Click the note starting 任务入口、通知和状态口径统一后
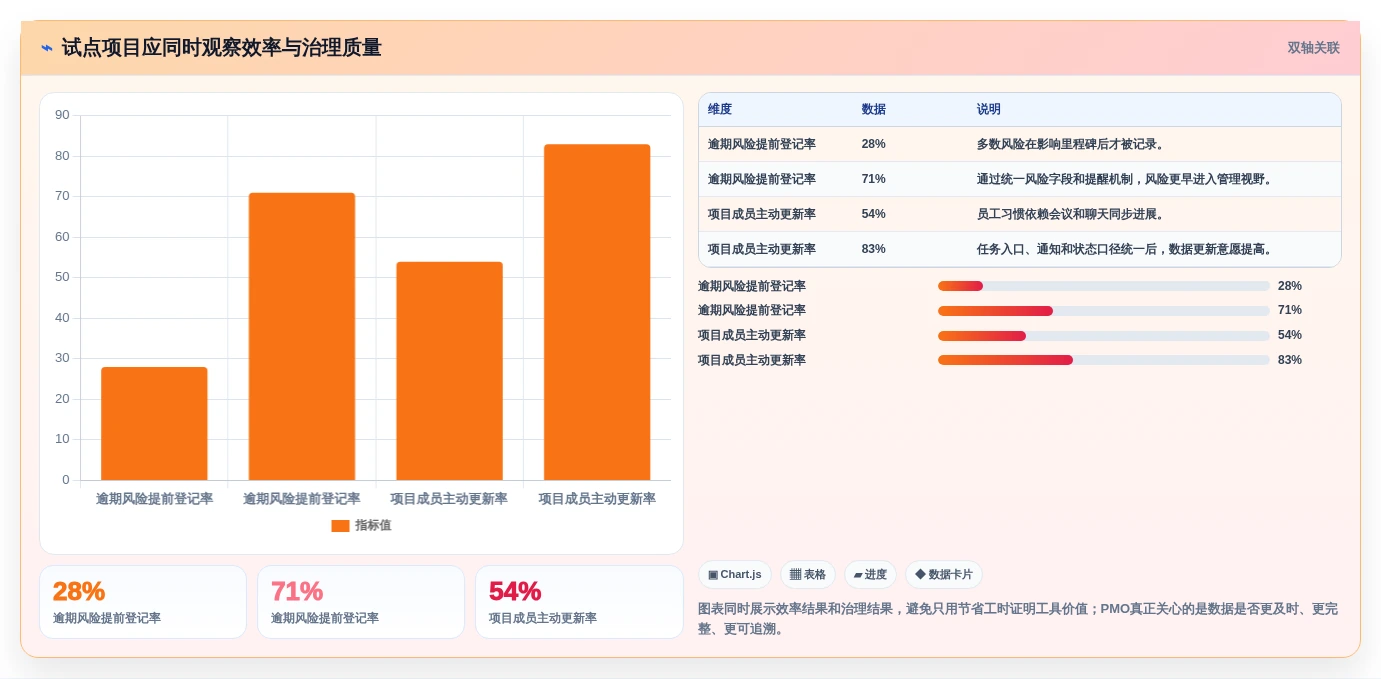The image size is (1381, 679). point(1126,249)
